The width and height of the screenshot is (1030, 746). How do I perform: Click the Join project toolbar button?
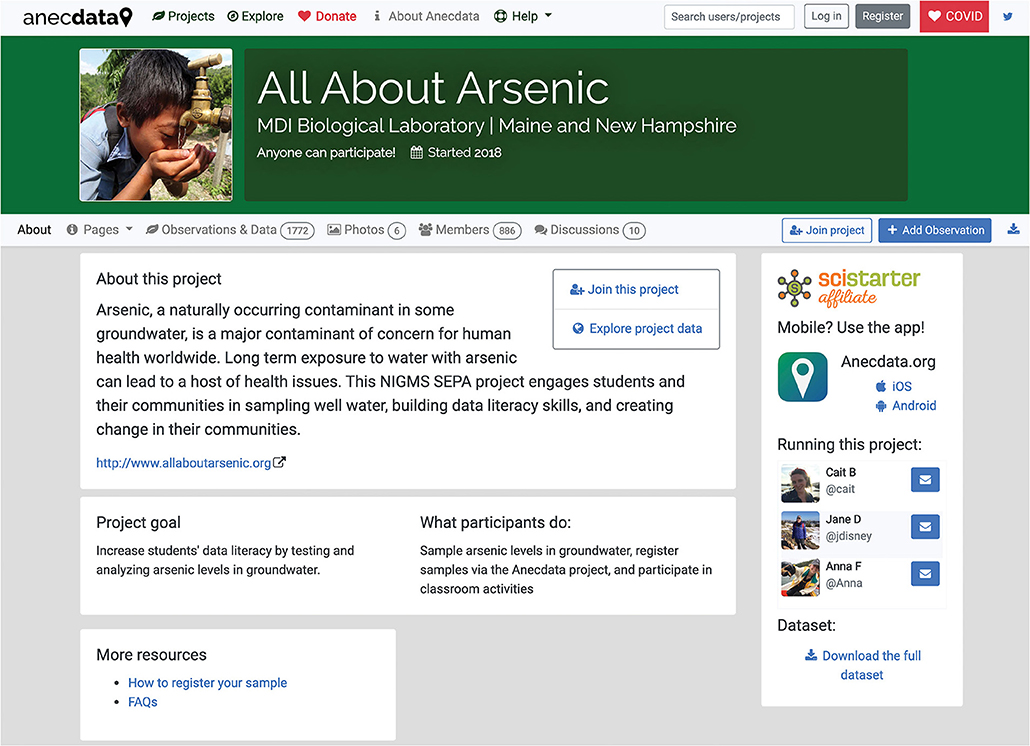(827, 230)
